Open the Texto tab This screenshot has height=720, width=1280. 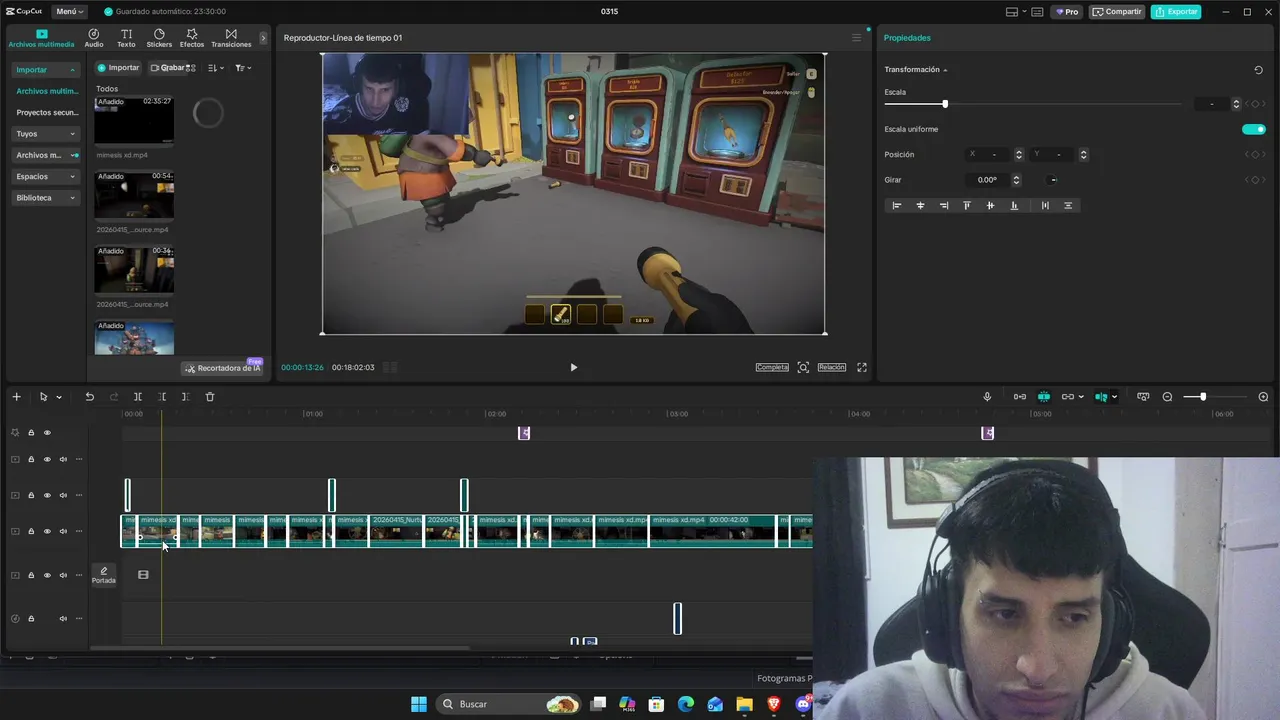click(126, 38)
